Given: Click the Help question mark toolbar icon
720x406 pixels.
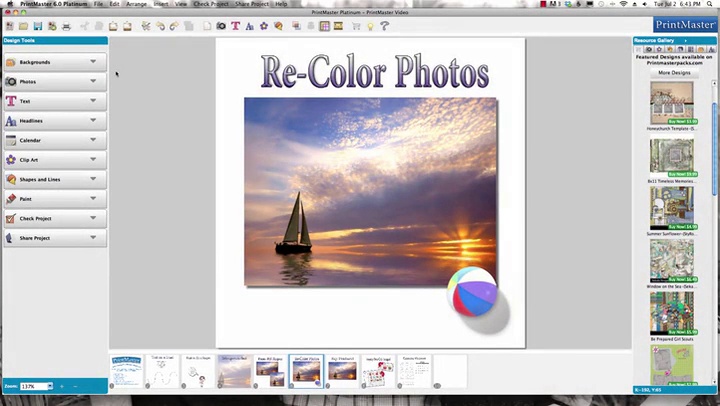Looking at the screenshot, I should [x=384, y=26].
